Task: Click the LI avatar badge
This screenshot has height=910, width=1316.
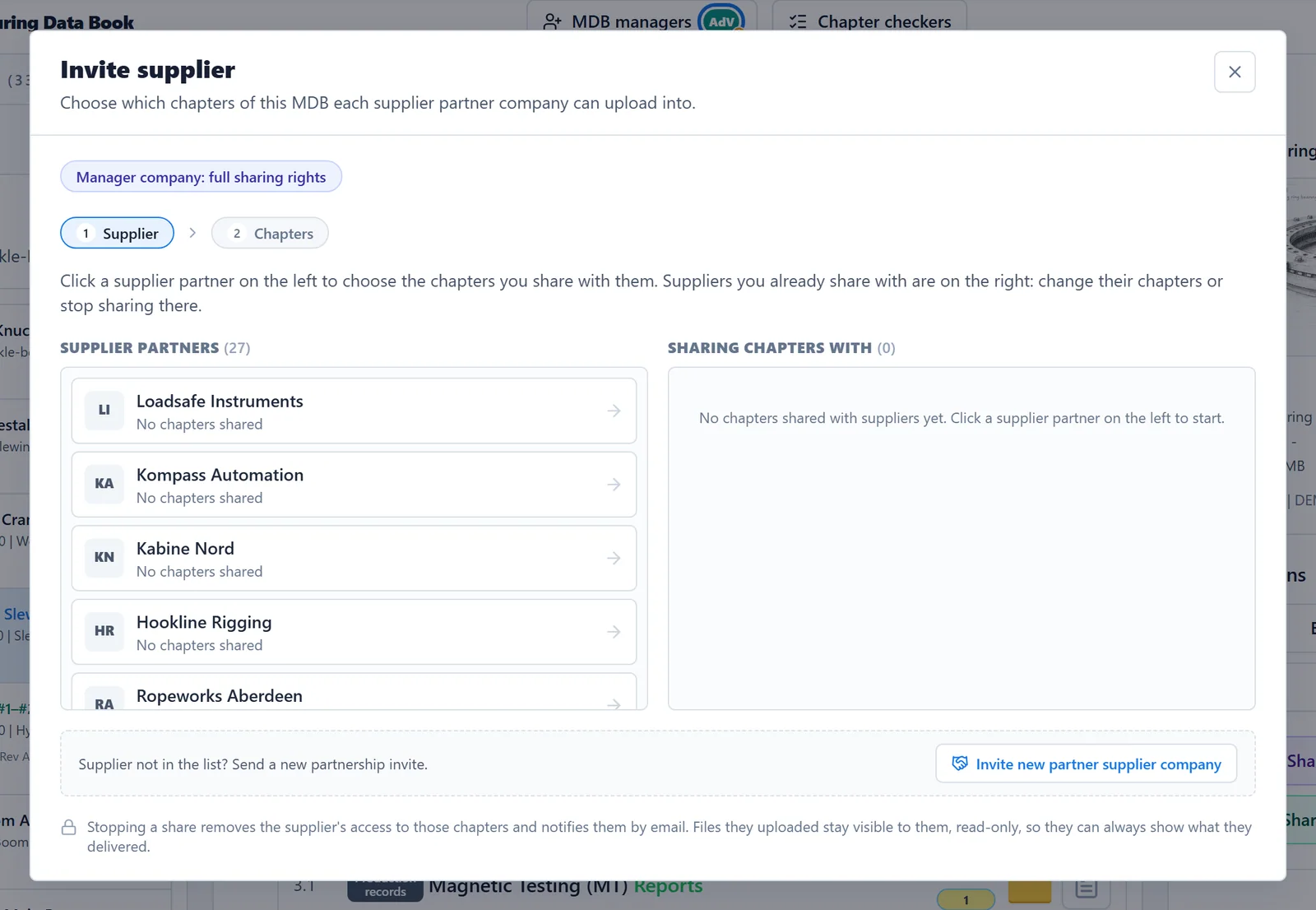Action: [104, 410]
